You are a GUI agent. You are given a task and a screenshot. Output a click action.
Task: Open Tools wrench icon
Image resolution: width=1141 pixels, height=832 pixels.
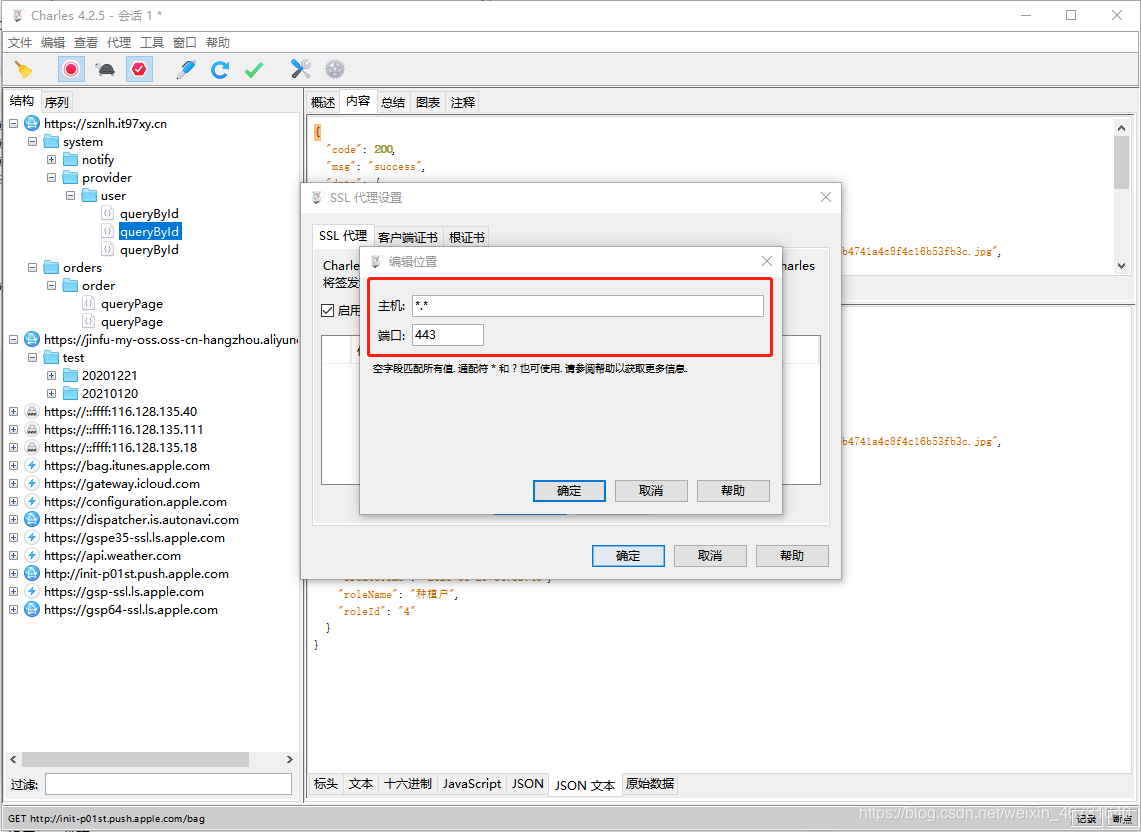301,69
